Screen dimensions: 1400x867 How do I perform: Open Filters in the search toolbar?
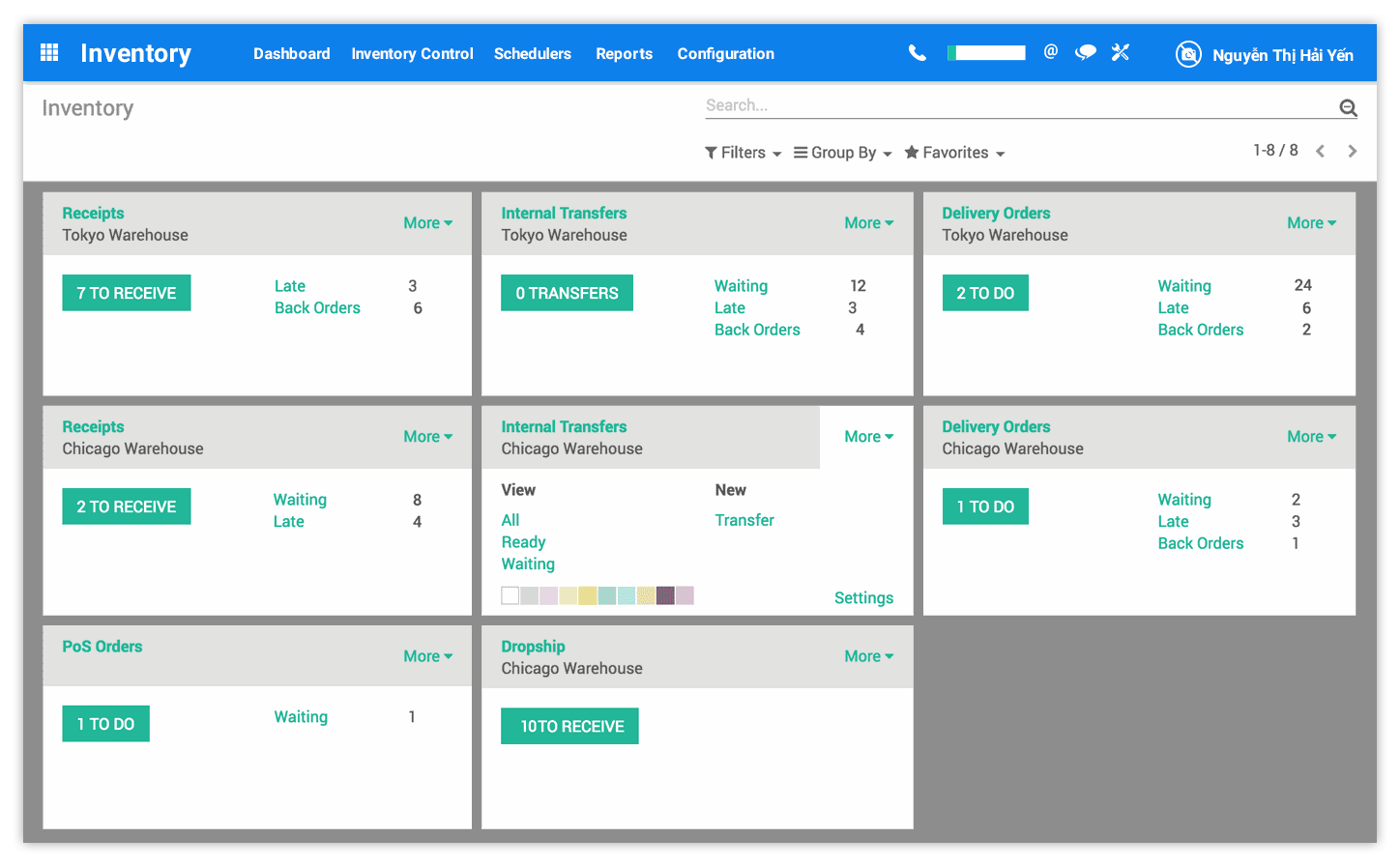[x=743, y=152]
